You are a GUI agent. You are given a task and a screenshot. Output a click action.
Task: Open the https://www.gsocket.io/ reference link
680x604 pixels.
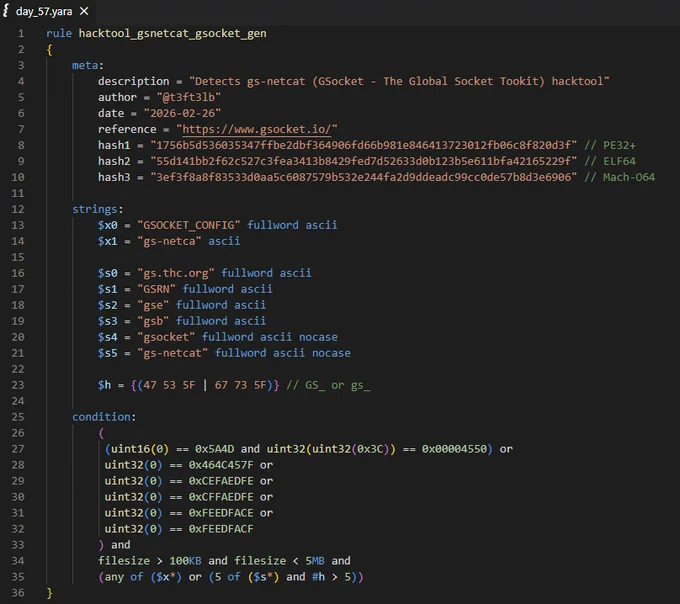pos(257,129)
